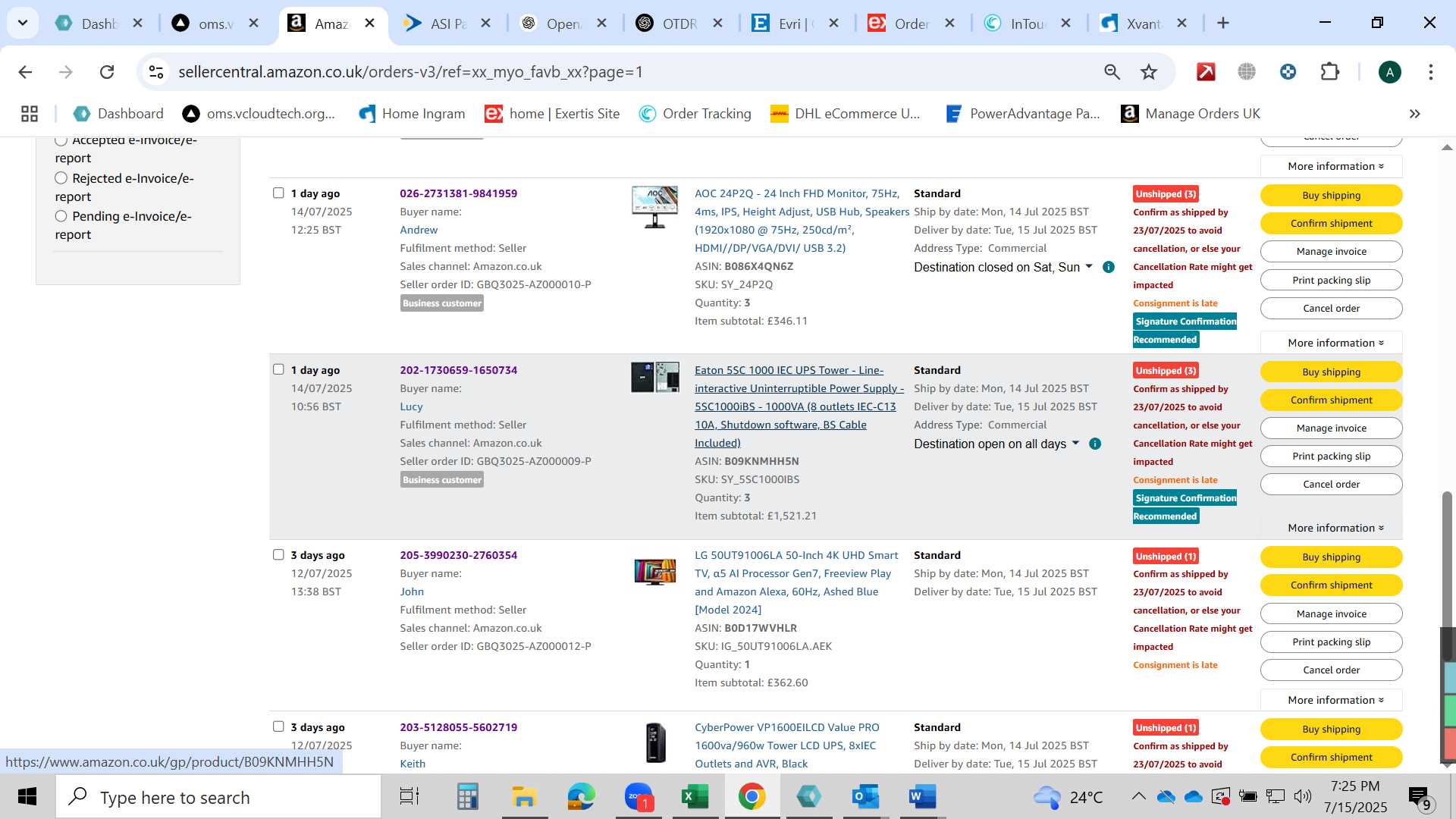
Task: Open Manage Orders UK bookmark
Action: 1191,114
